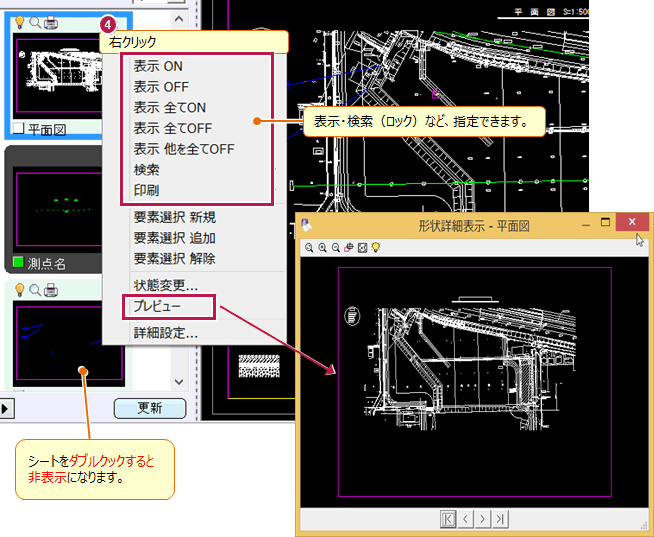Click printer icon on bottom blue-lines sheet

pos(51,290)
